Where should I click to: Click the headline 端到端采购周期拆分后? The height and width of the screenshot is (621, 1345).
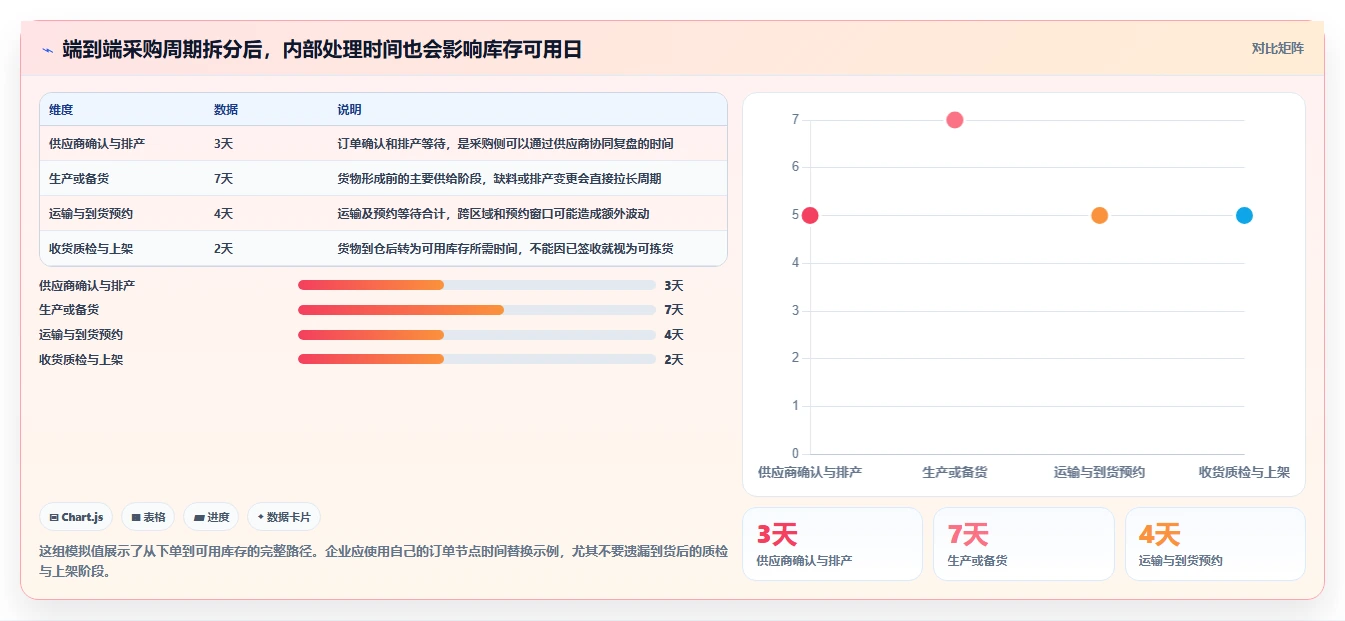point(322,49)
